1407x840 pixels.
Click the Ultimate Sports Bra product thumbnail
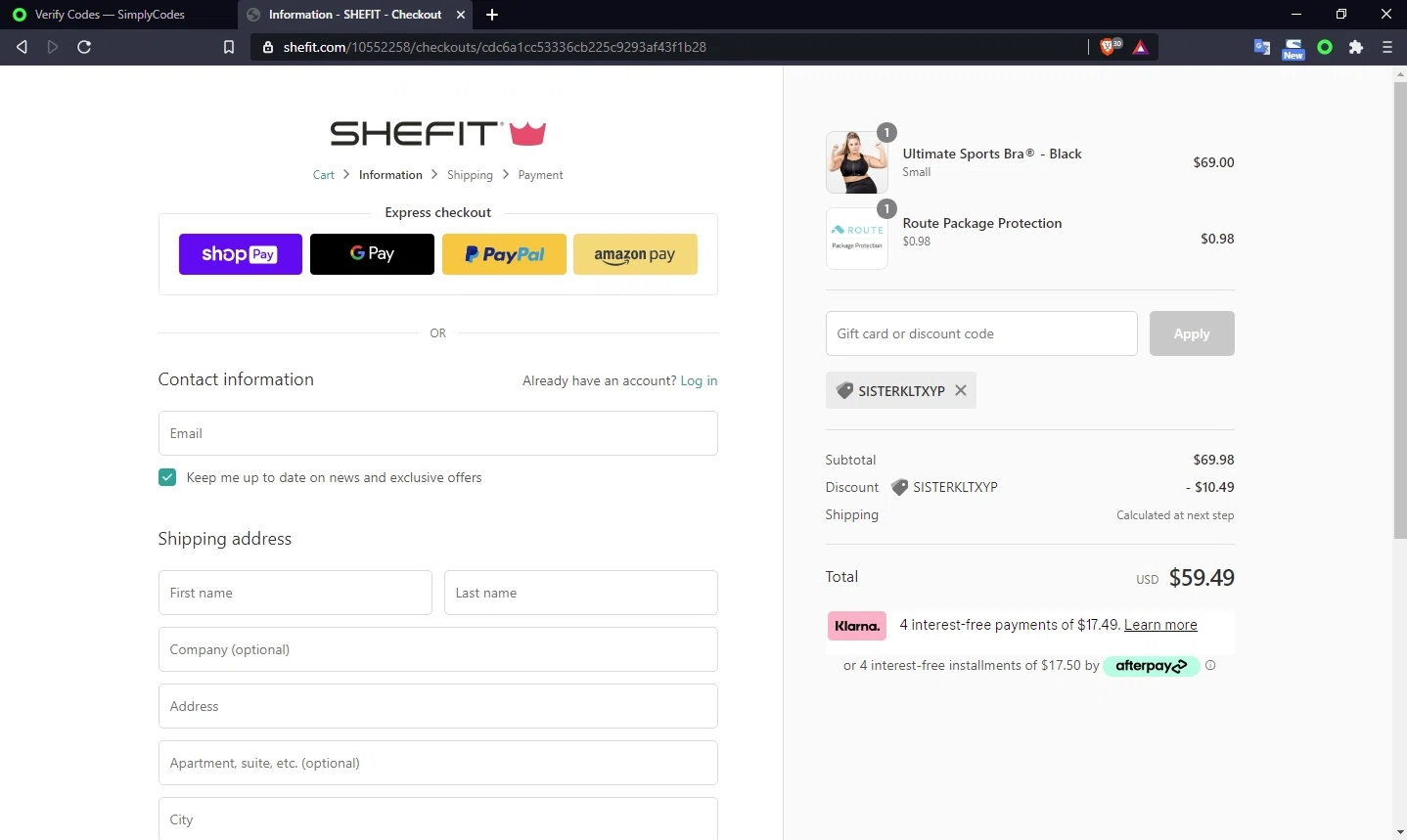click(856, 162)
